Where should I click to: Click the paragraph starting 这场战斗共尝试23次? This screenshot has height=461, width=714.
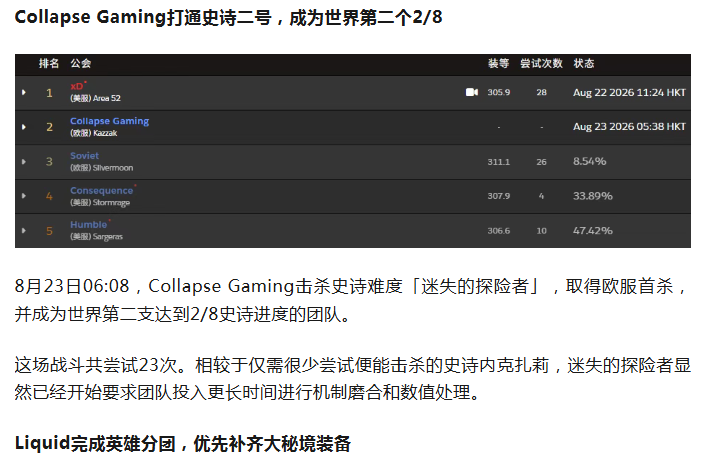[x=353, y=379]
